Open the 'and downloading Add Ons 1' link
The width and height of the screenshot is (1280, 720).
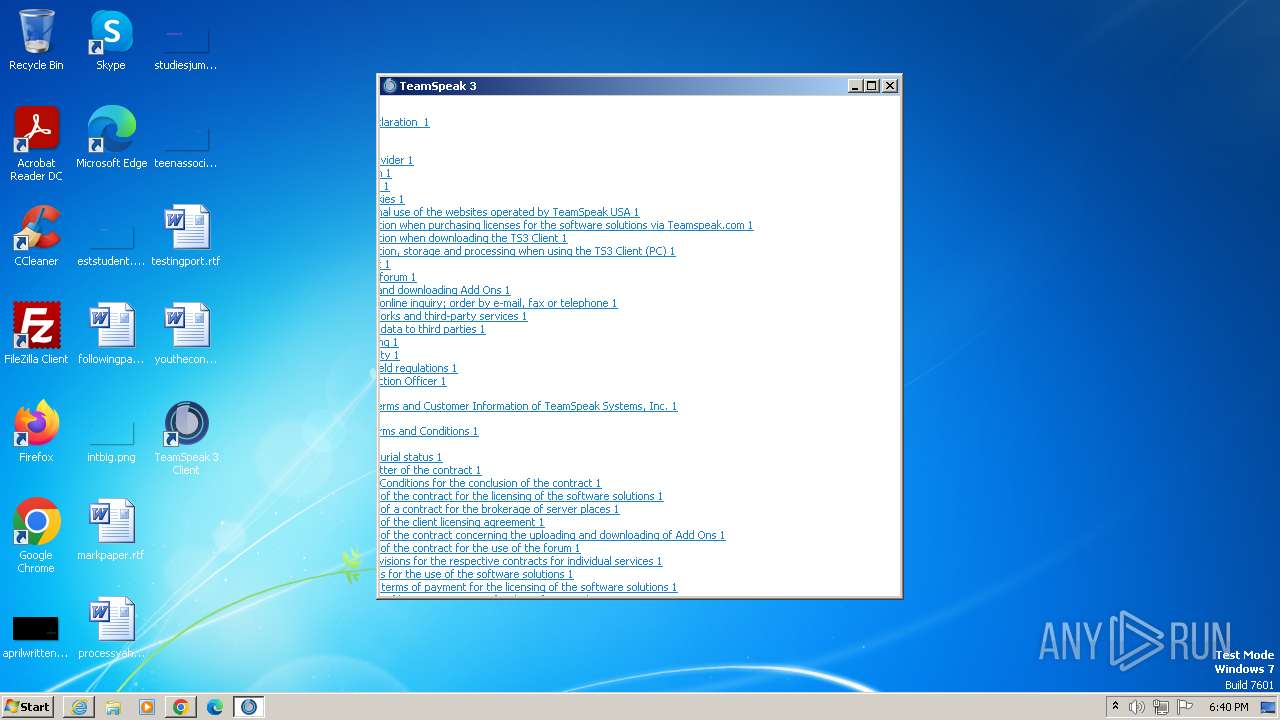(x=444, y=290)
